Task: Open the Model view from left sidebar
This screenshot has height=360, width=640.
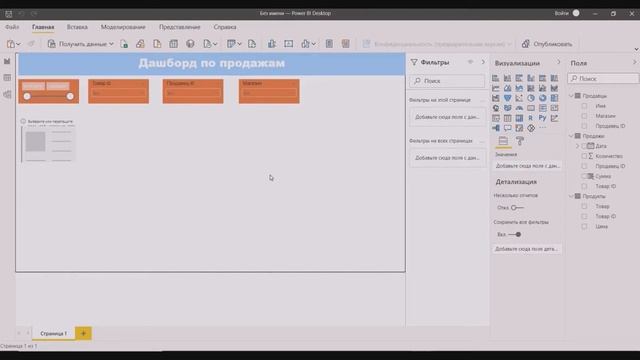Action: [x=7, y=94]
